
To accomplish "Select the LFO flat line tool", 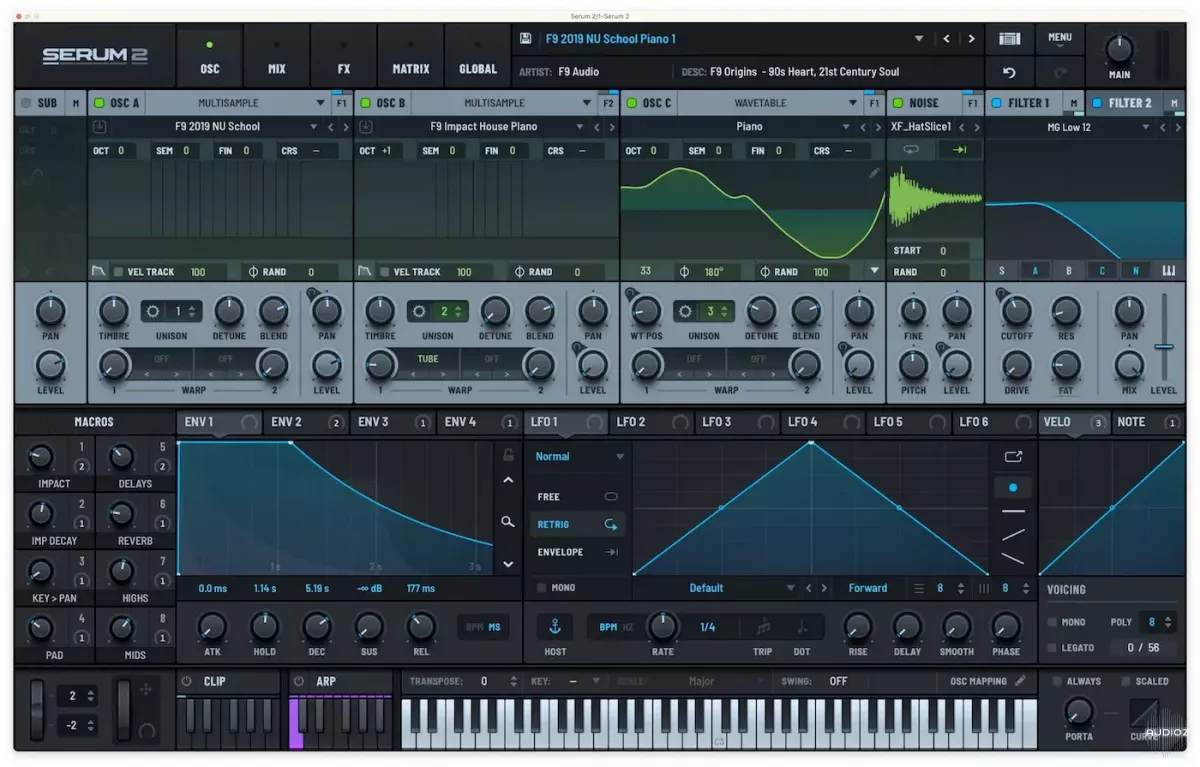I will click(1013, 512).
